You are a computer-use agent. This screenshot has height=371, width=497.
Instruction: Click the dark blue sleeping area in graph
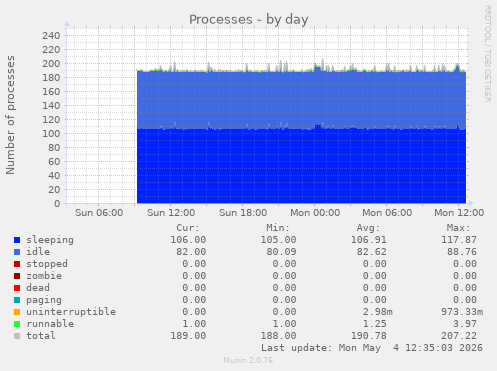click(x=301, y=167)
